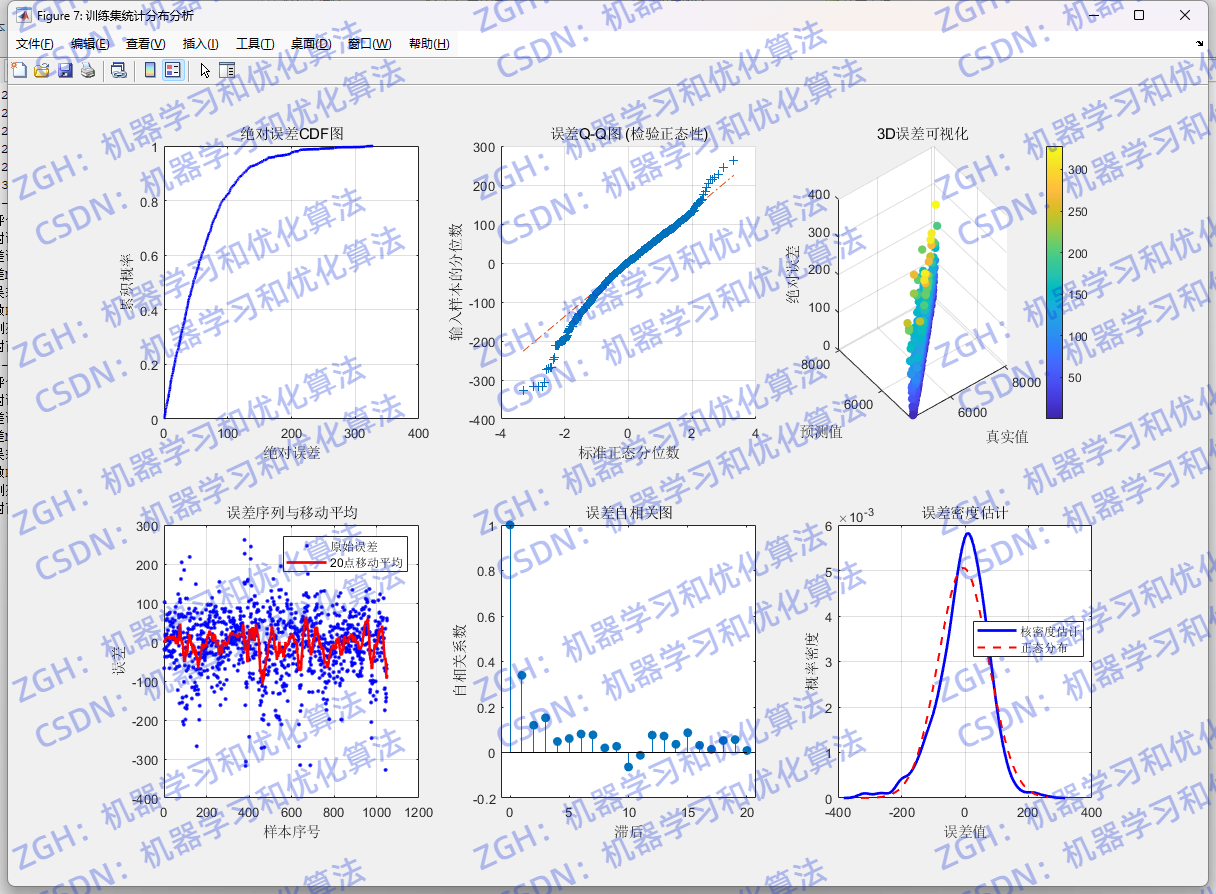
Task: Open the 编辑(E) menu
Action: [90, 44]
